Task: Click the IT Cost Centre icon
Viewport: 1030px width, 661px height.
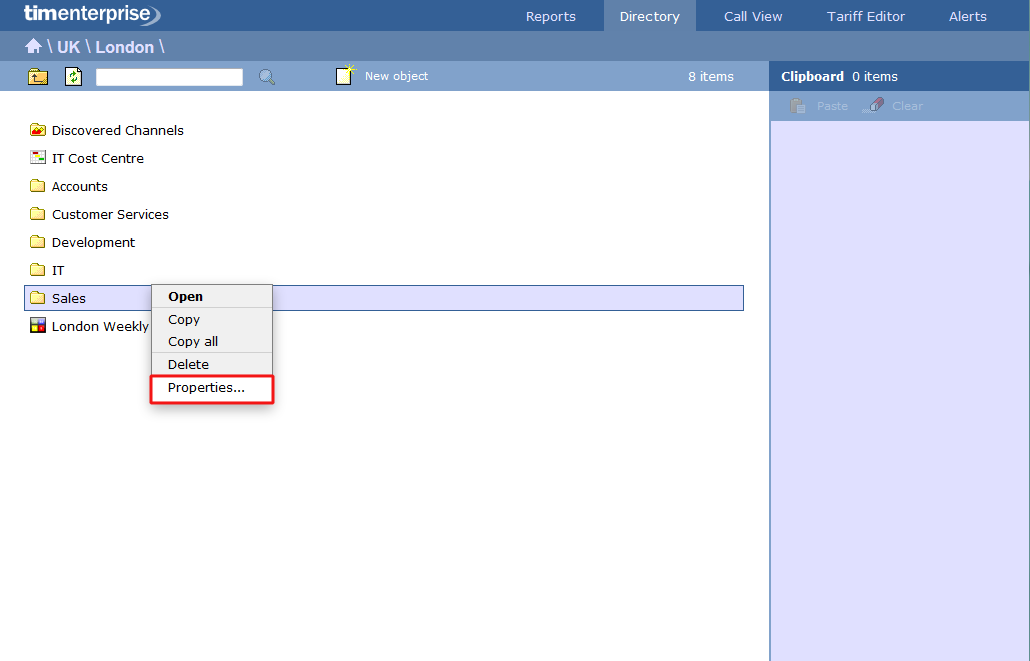Action: click(x=38, y=158)
